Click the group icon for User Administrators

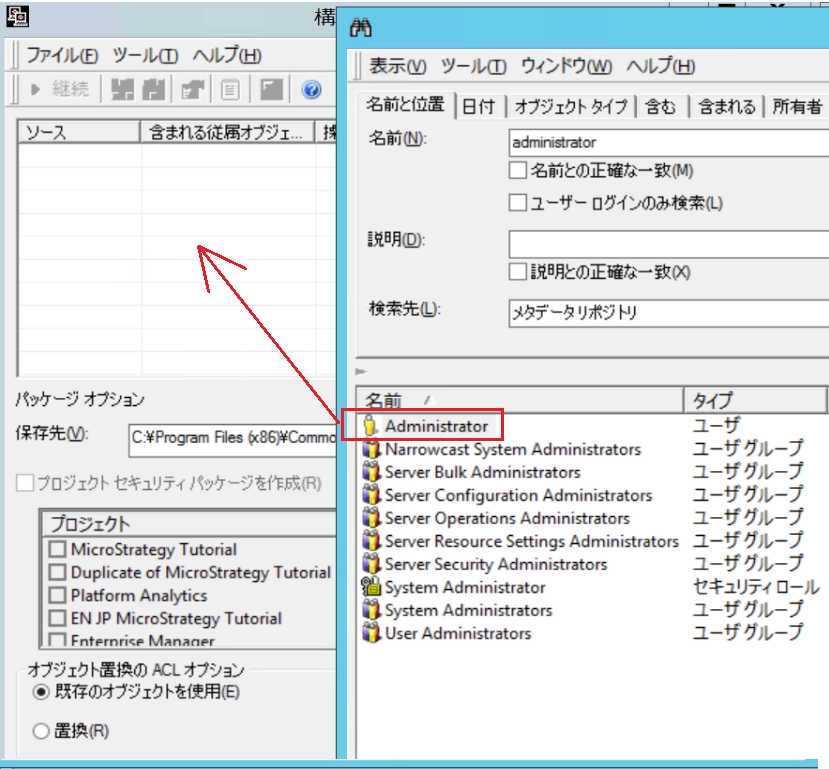click(371, 633)
